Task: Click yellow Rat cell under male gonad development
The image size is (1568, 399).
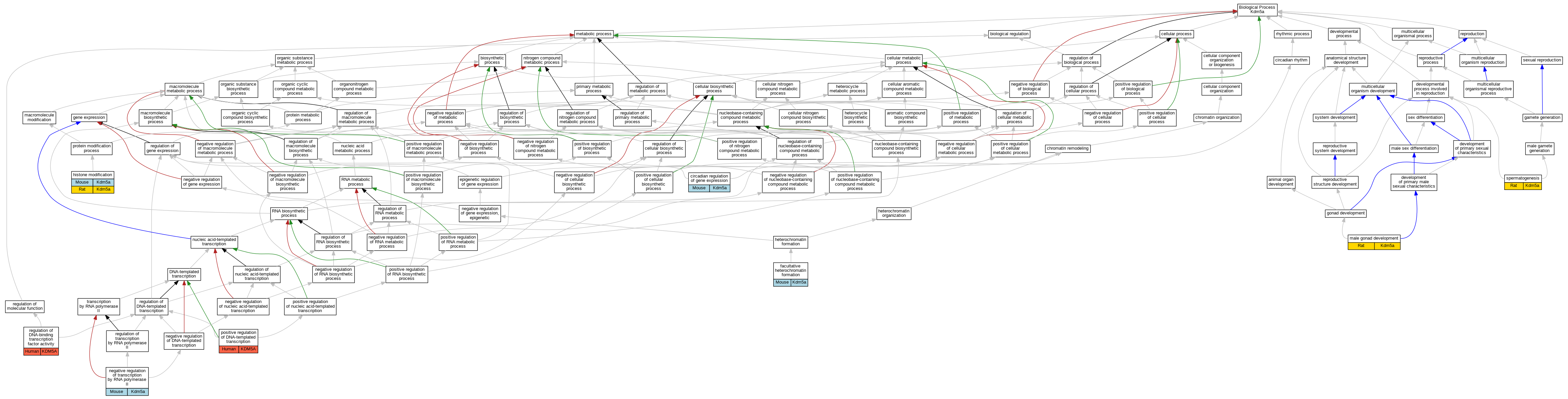Action: point(1361,246)
